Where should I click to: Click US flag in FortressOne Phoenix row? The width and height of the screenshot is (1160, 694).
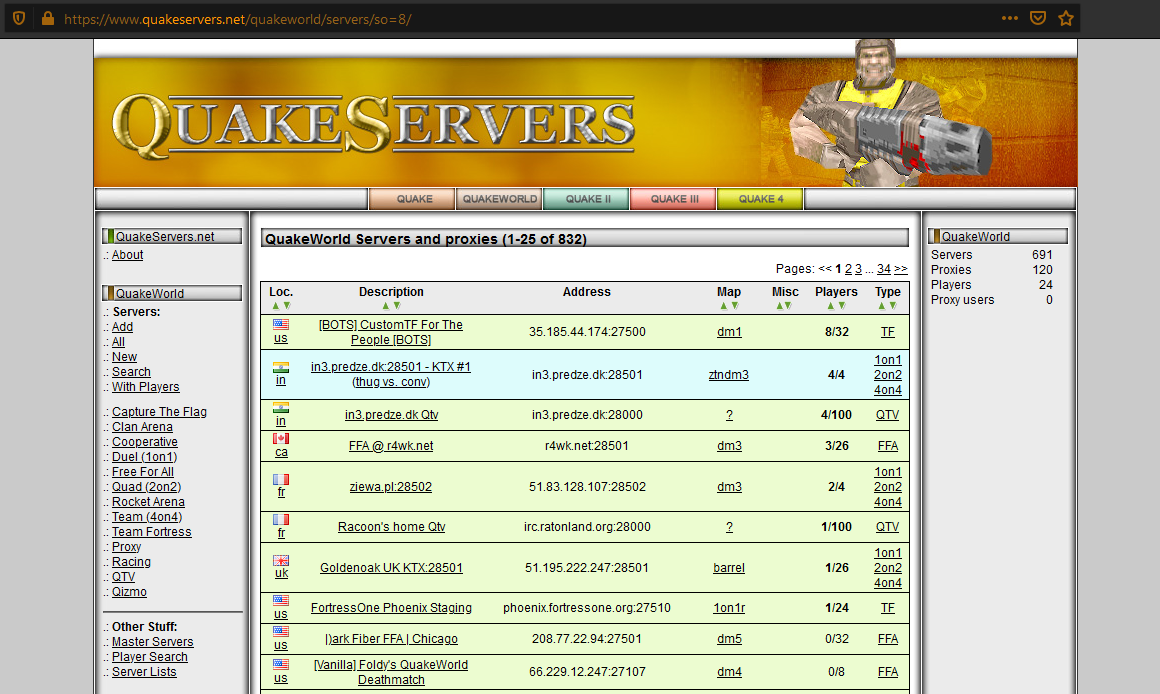click(x=281, y=601)
